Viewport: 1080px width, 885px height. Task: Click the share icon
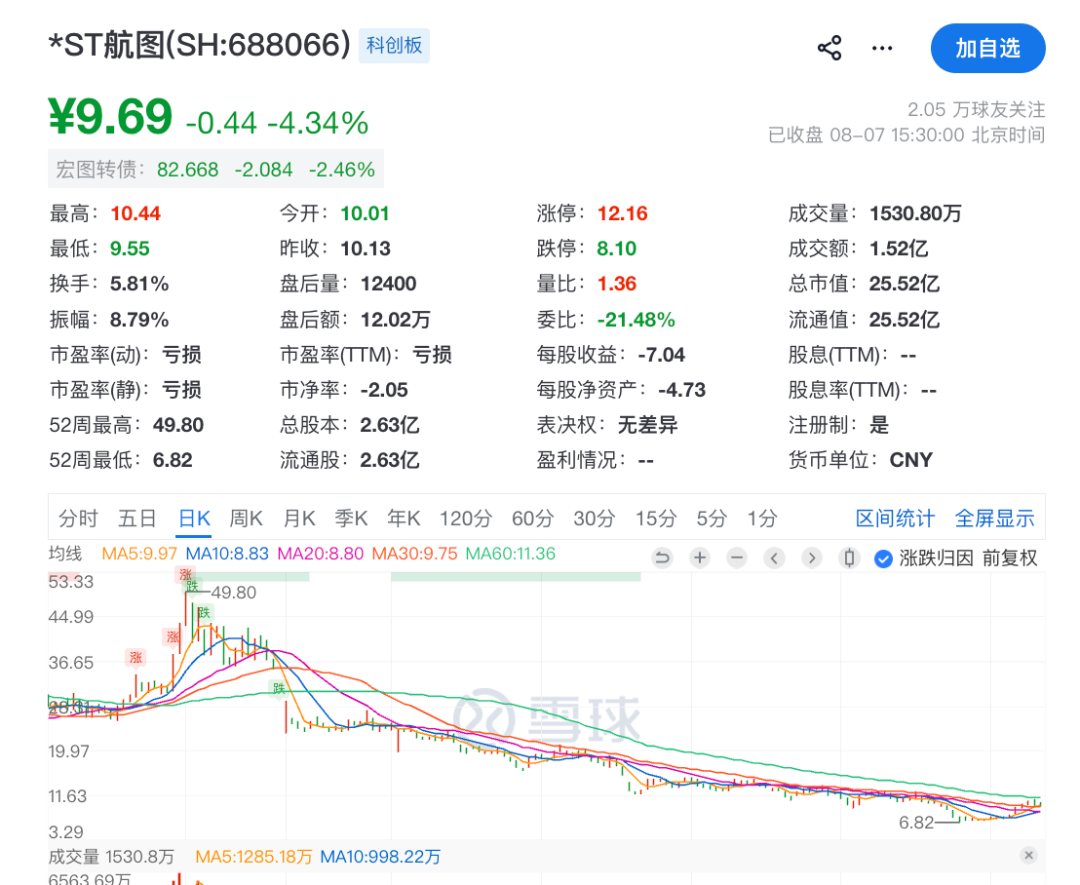829,48
